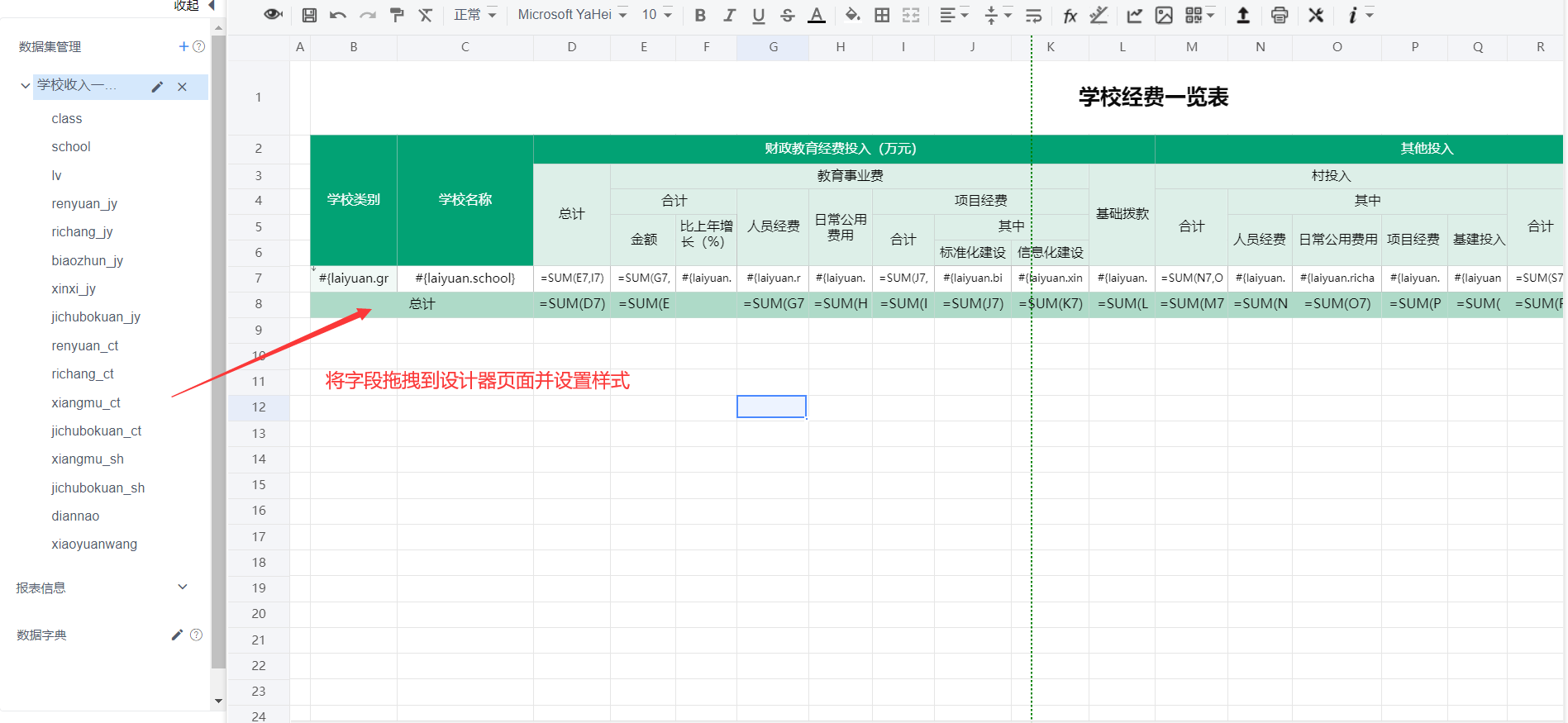Toggle bold formatting
1568x723 pixels.
click(700, 15)
